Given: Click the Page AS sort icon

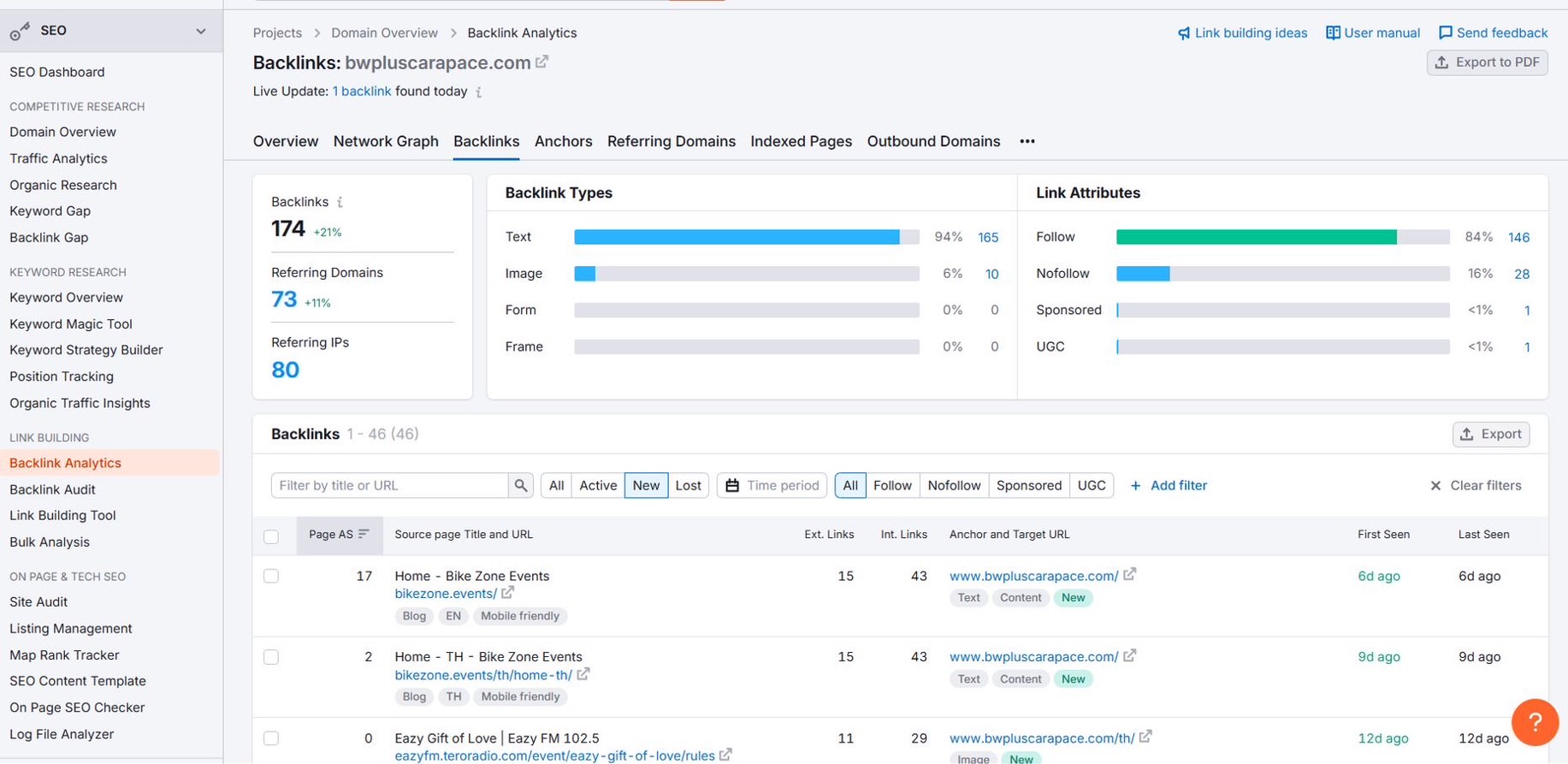Looking at the screenshot, I should pyautogui.click(x=364, y=535).
